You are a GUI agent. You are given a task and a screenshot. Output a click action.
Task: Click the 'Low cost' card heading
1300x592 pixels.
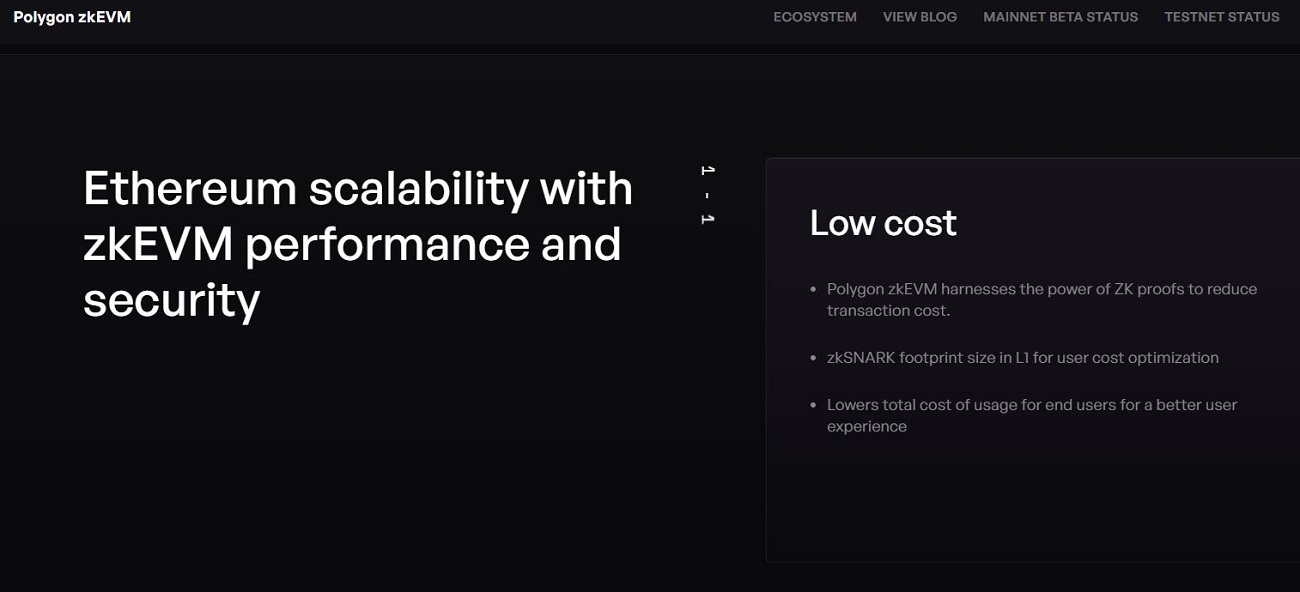882,223
